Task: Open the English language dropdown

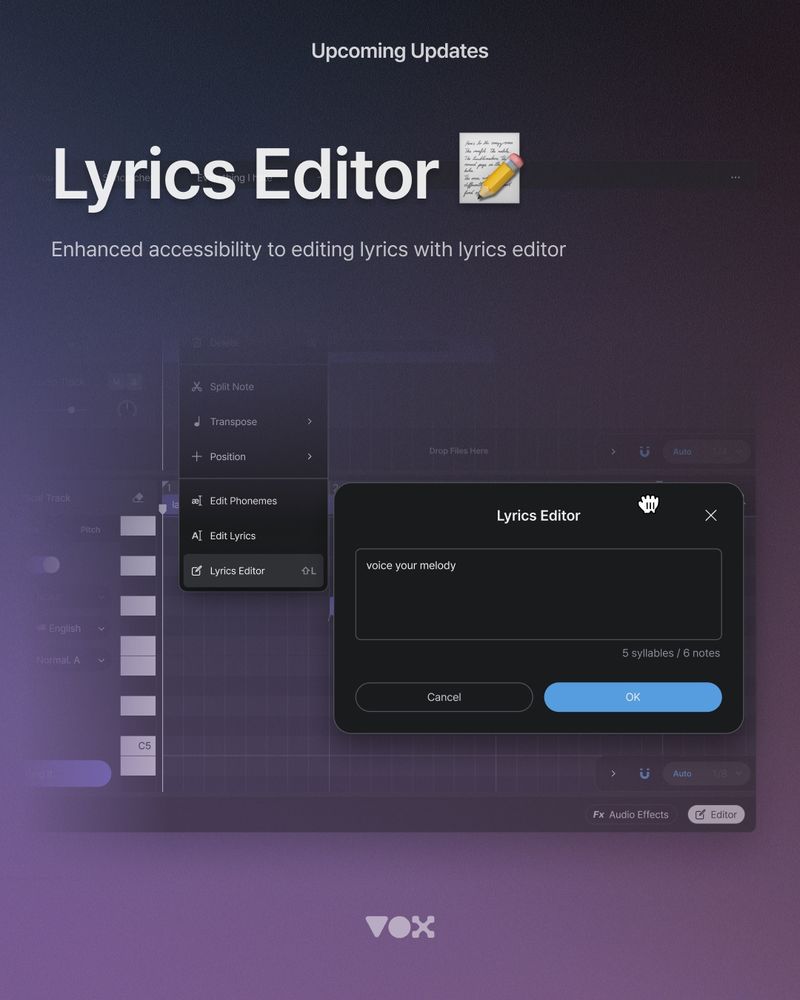Action: tap(71, 629)
